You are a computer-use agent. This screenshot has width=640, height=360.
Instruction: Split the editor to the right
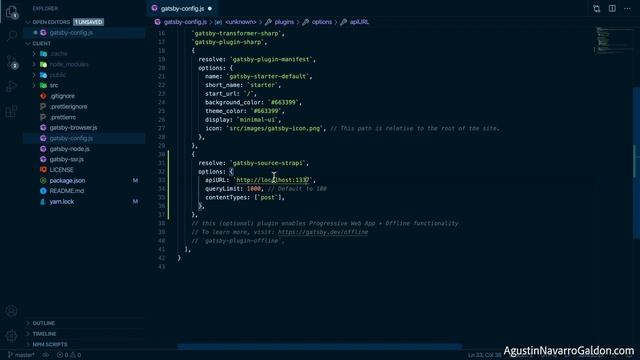(612, 9)
